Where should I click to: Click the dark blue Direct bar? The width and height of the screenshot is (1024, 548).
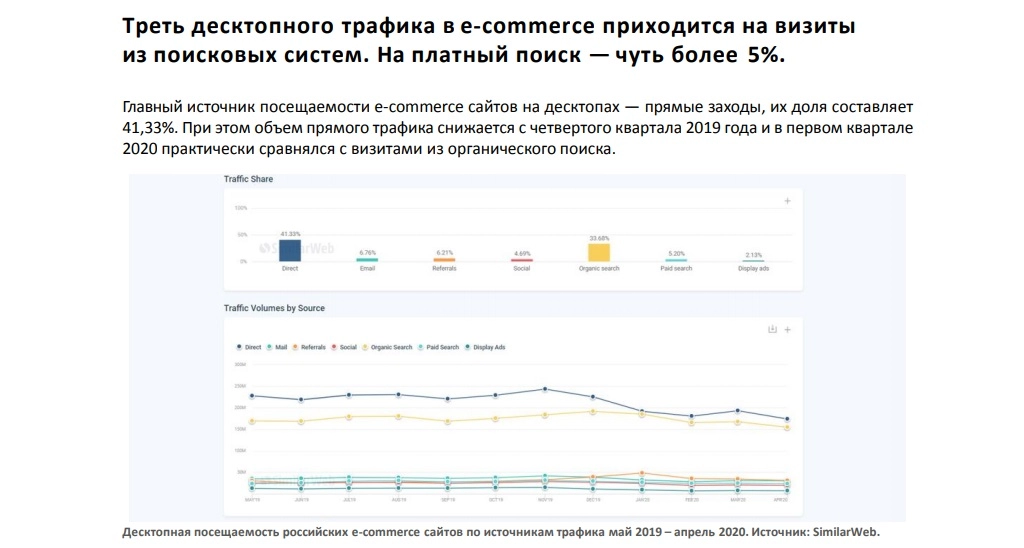click(x=290, y=251)
